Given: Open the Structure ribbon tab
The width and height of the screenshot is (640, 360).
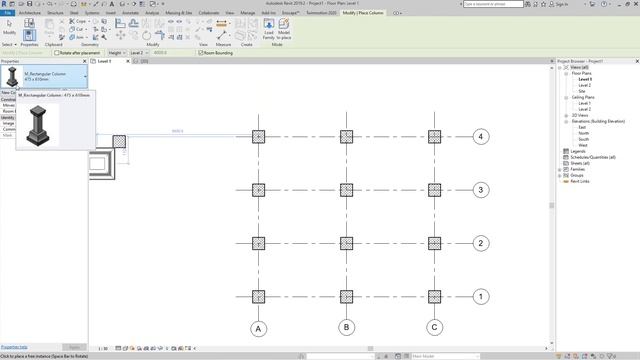Looking at the screenshot, I should 55,13.
